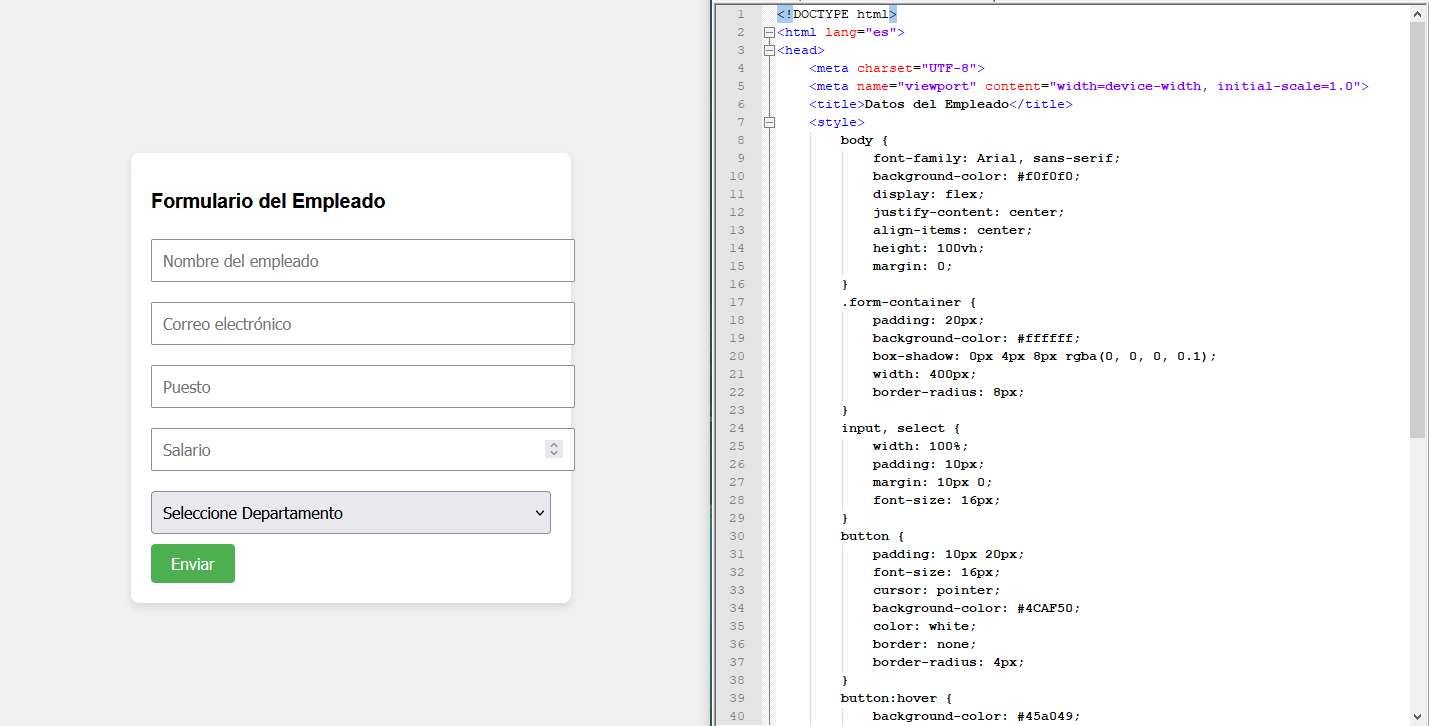The width and height of the screenshot is (1429, 726).
Task: Decrease Salario with the down spinner arrow
Action: tap(554, 455)
